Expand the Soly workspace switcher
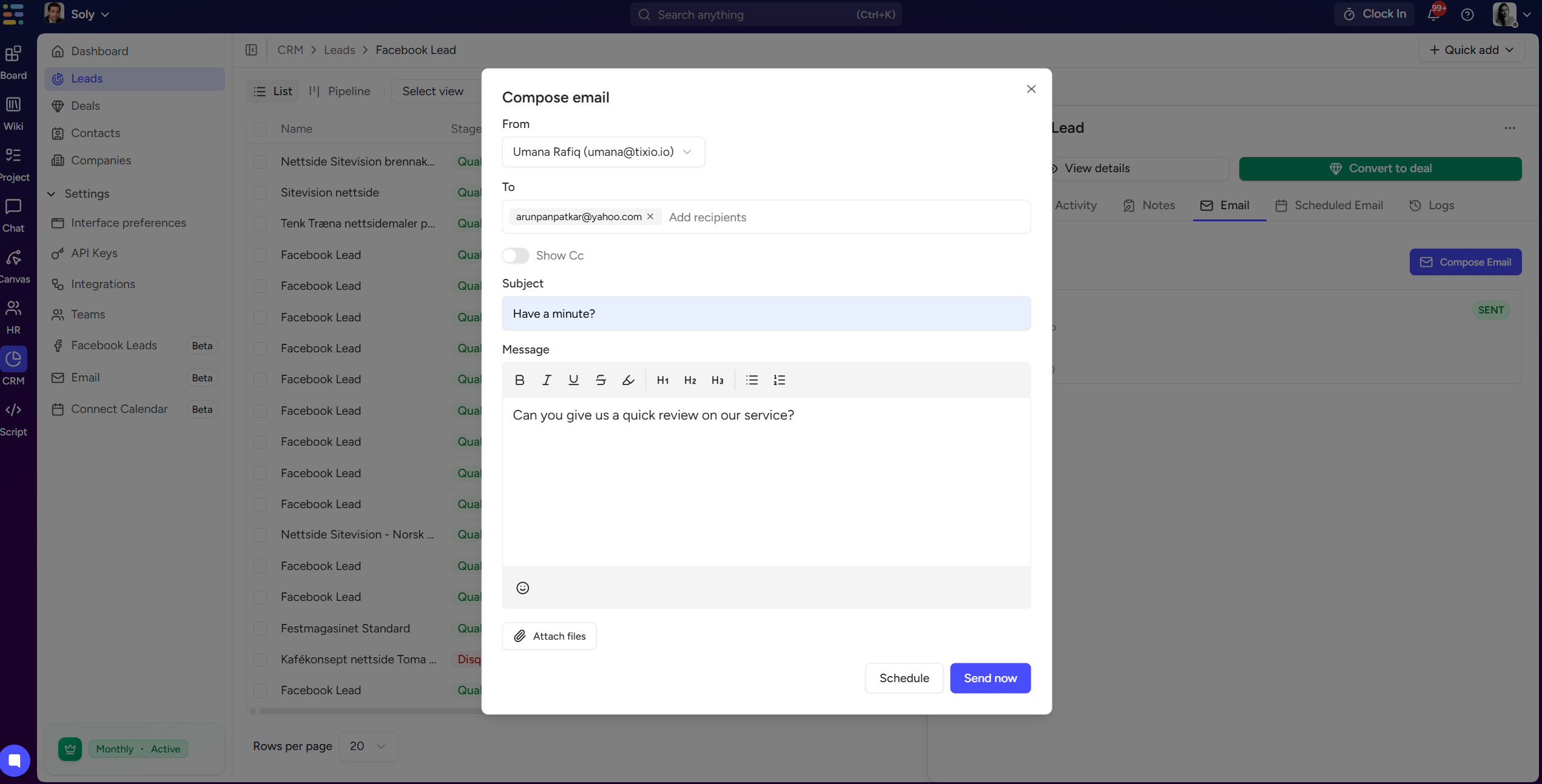Image resolution: width=1542 pixels, height=784 pixels. [x=90, y=14]
